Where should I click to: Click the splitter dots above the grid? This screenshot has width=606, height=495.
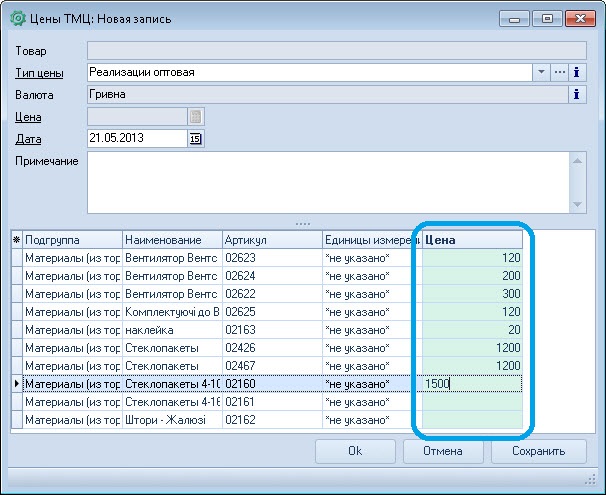303,224
